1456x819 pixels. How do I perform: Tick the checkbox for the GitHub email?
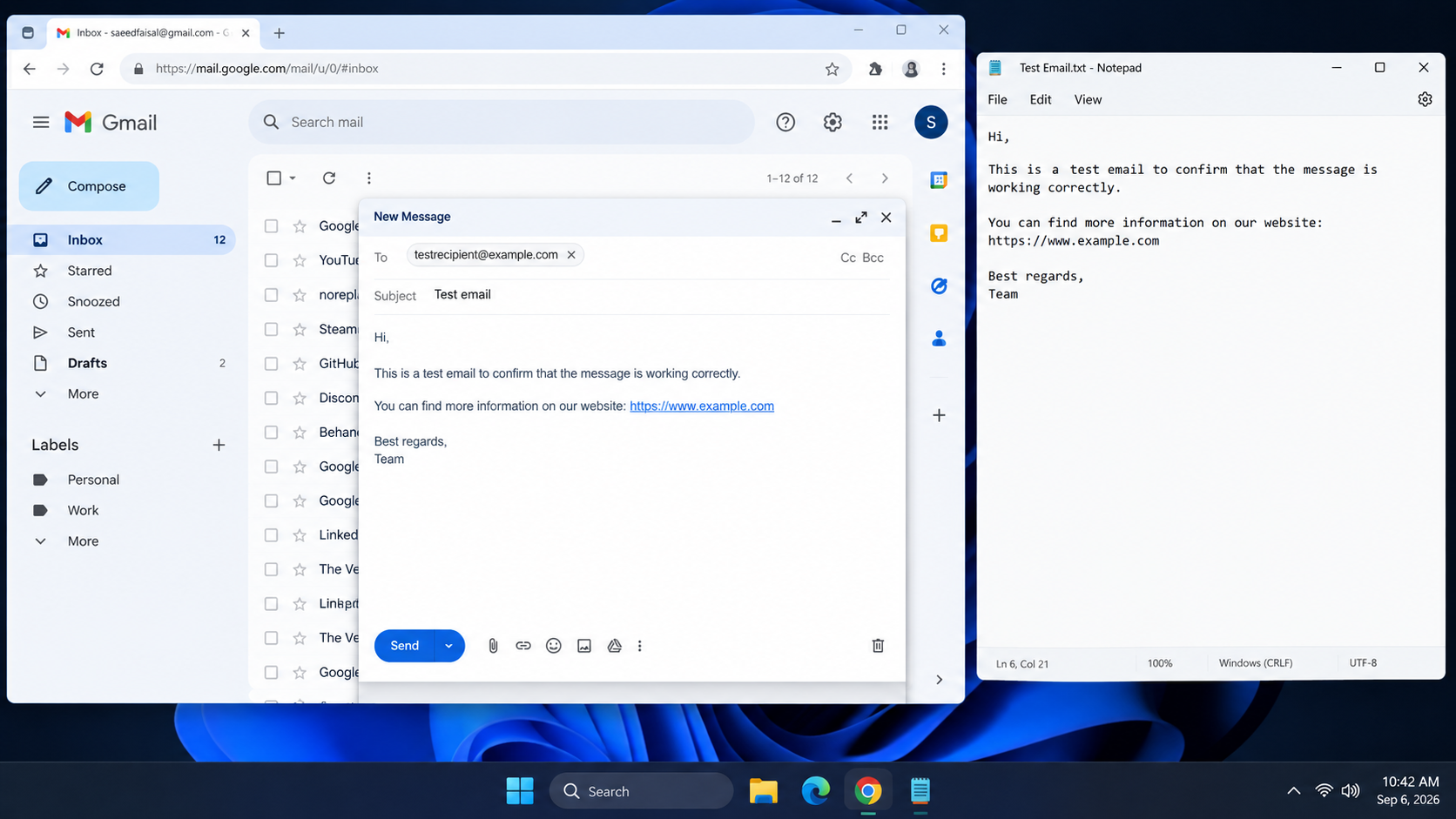pyautogui.click(x=272, y=364)
